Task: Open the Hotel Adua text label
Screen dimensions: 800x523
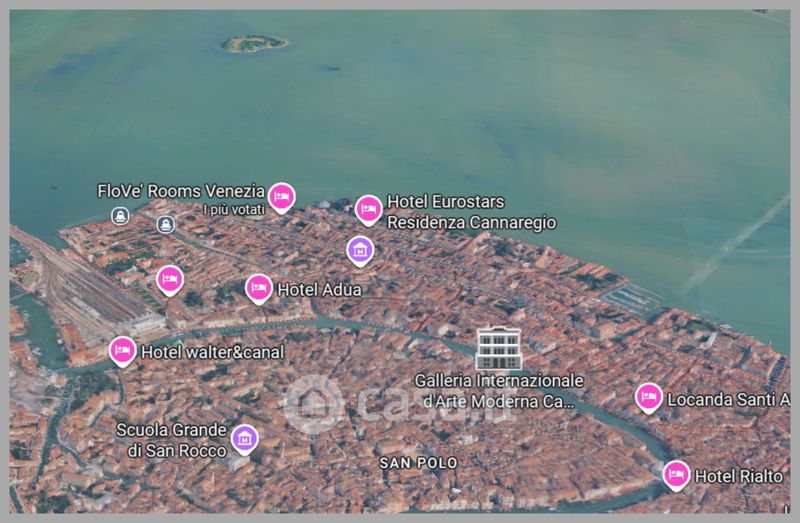Action: point(319,290)
